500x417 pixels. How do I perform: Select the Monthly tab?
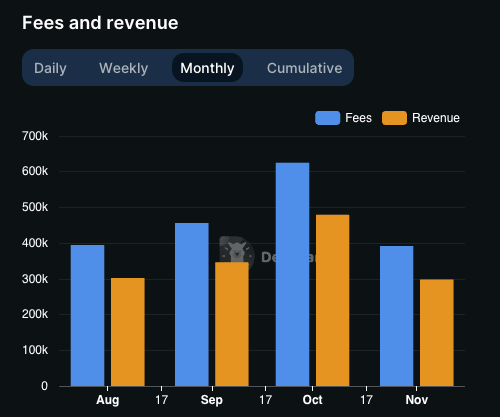coord(207,68)
